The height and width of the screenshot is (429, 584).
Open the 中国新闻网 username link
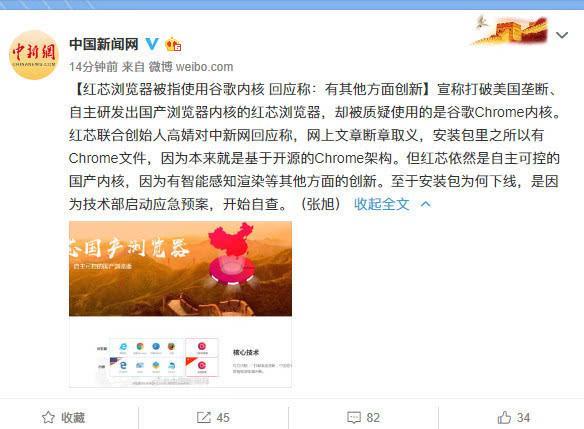pyautogui.click(x=104, y=44)
